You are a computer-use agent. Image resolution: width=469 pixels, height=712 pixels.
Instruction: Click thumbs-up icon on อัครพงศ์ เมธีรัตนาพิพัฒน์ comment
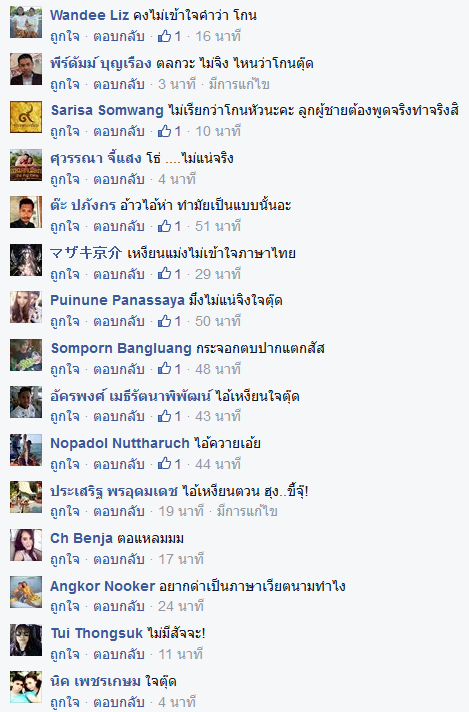click(164, 416)
